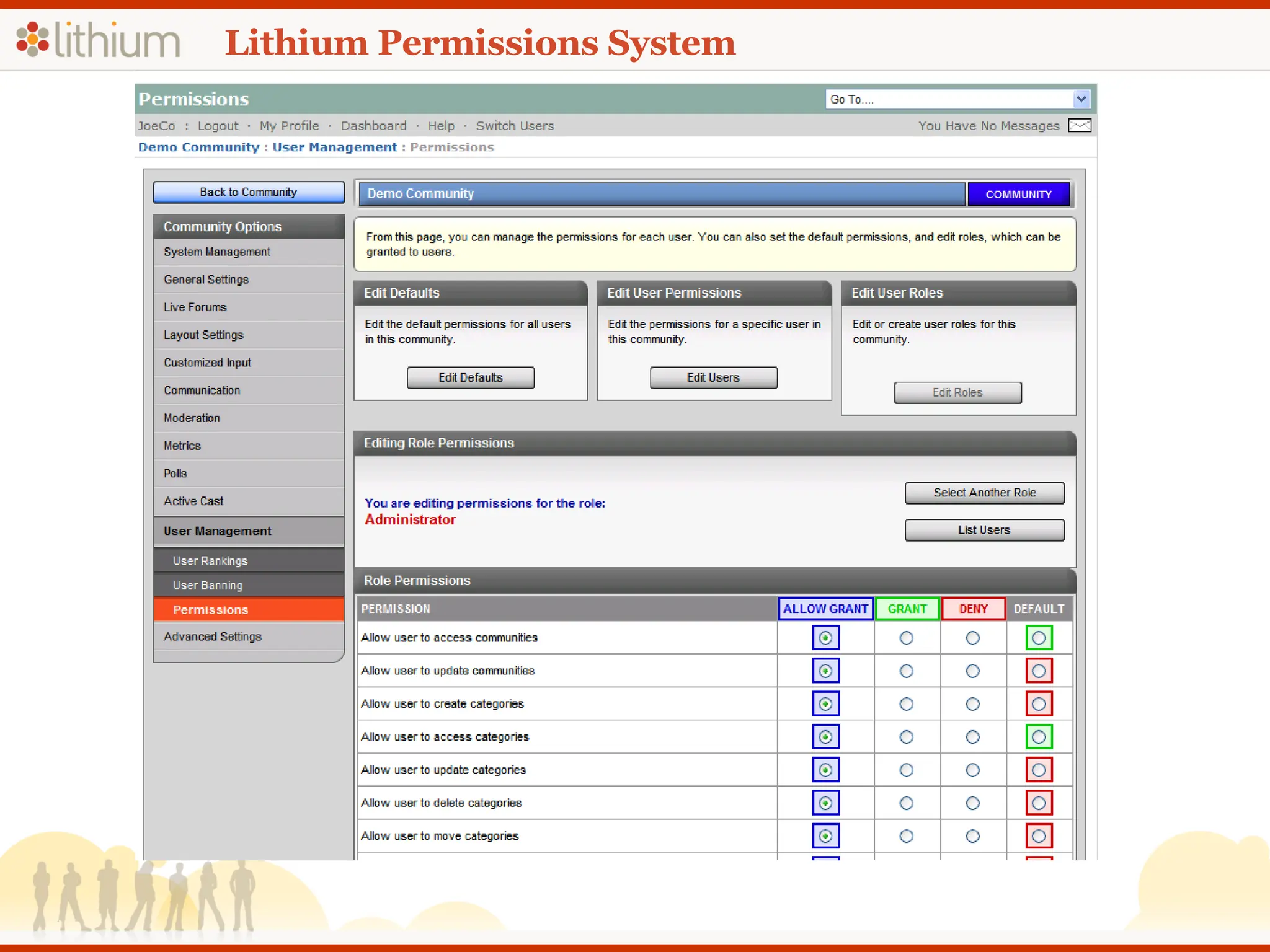
Task: Click the Back to Community button
Action: tap(249, 192)
